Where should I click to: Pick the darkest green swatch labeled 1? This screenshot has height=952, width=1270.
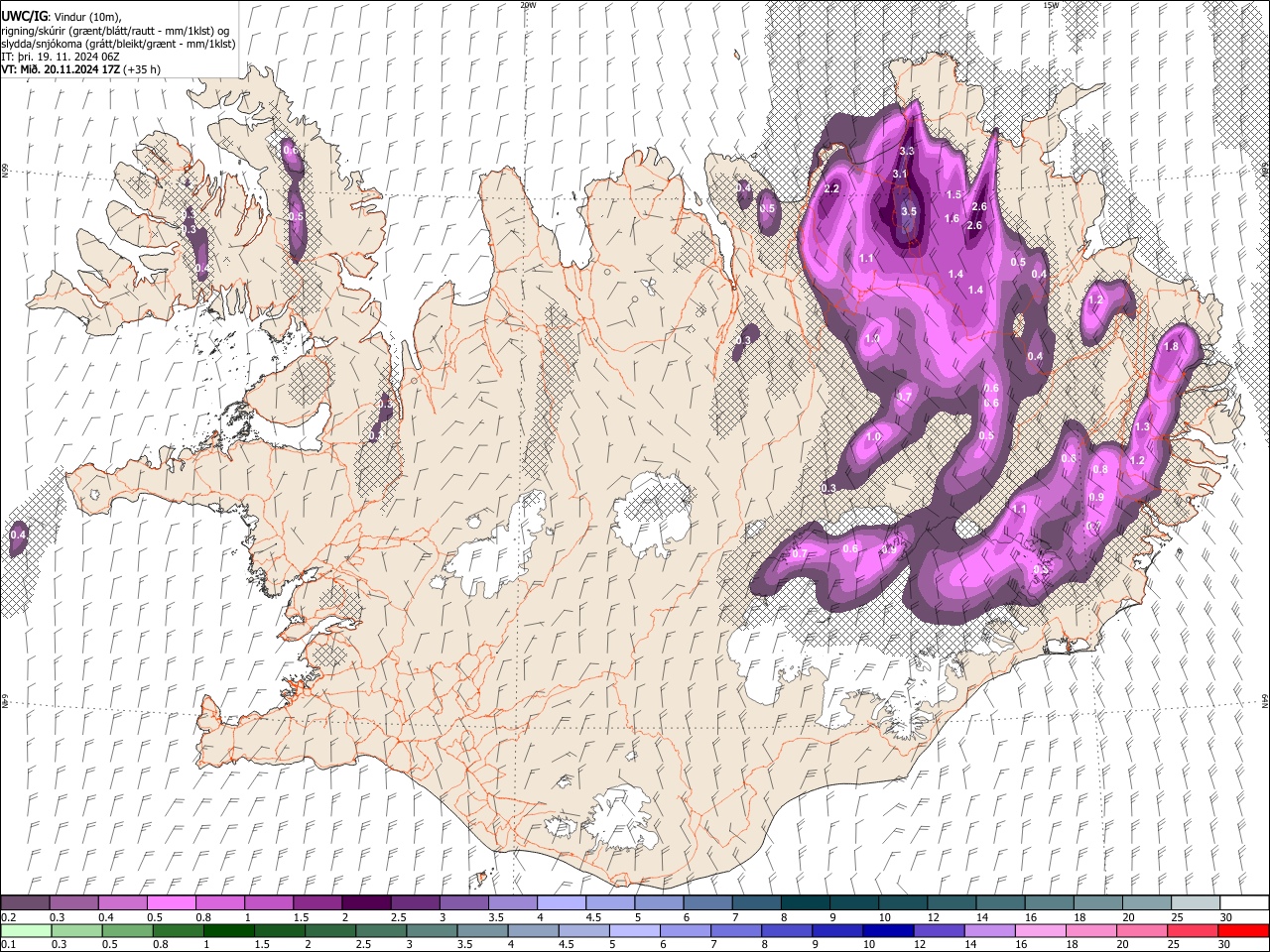[x=228, y=931]
